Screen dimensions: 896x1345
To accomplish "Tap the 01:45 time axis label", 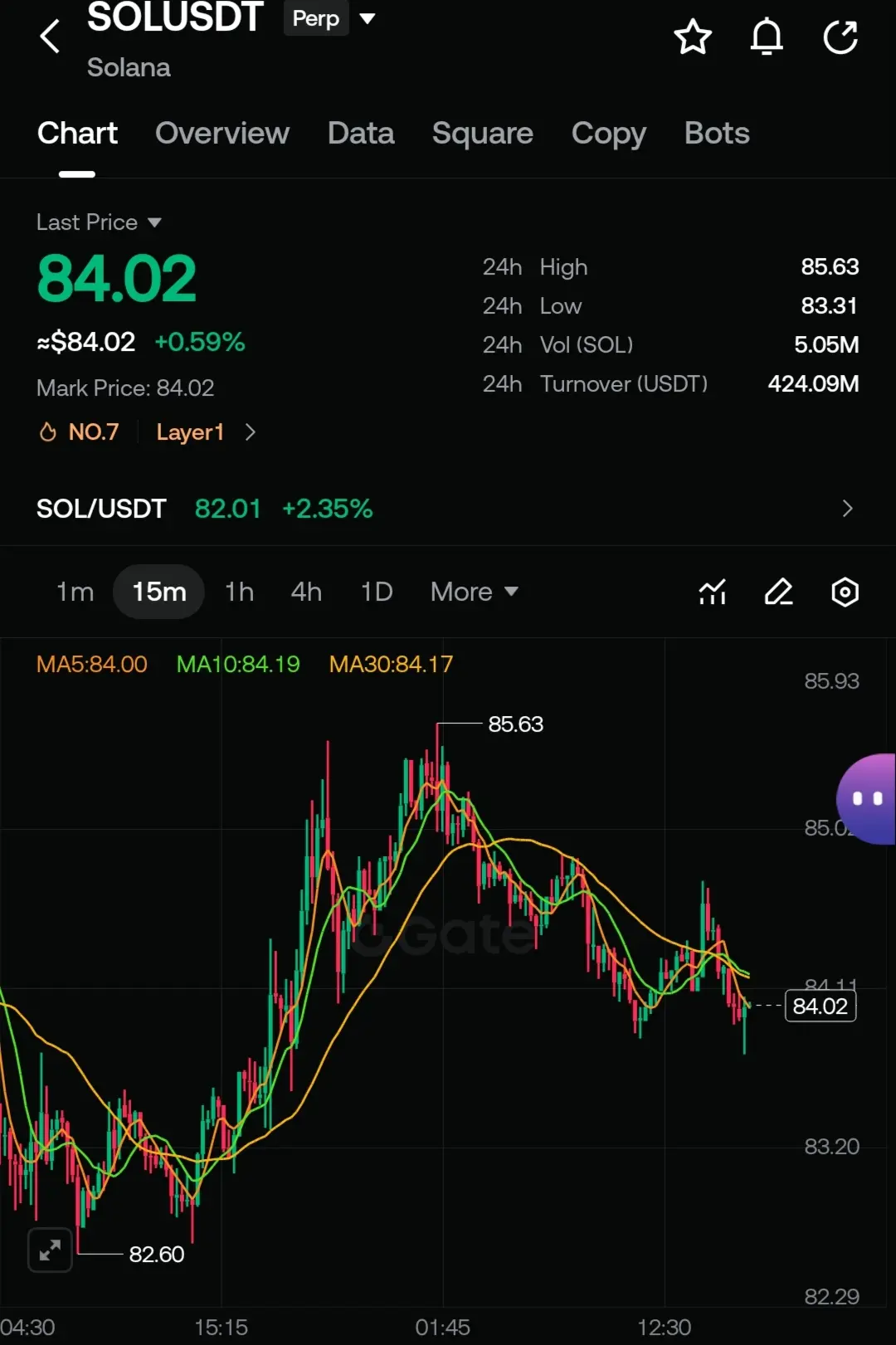I will click(442, 1328).
